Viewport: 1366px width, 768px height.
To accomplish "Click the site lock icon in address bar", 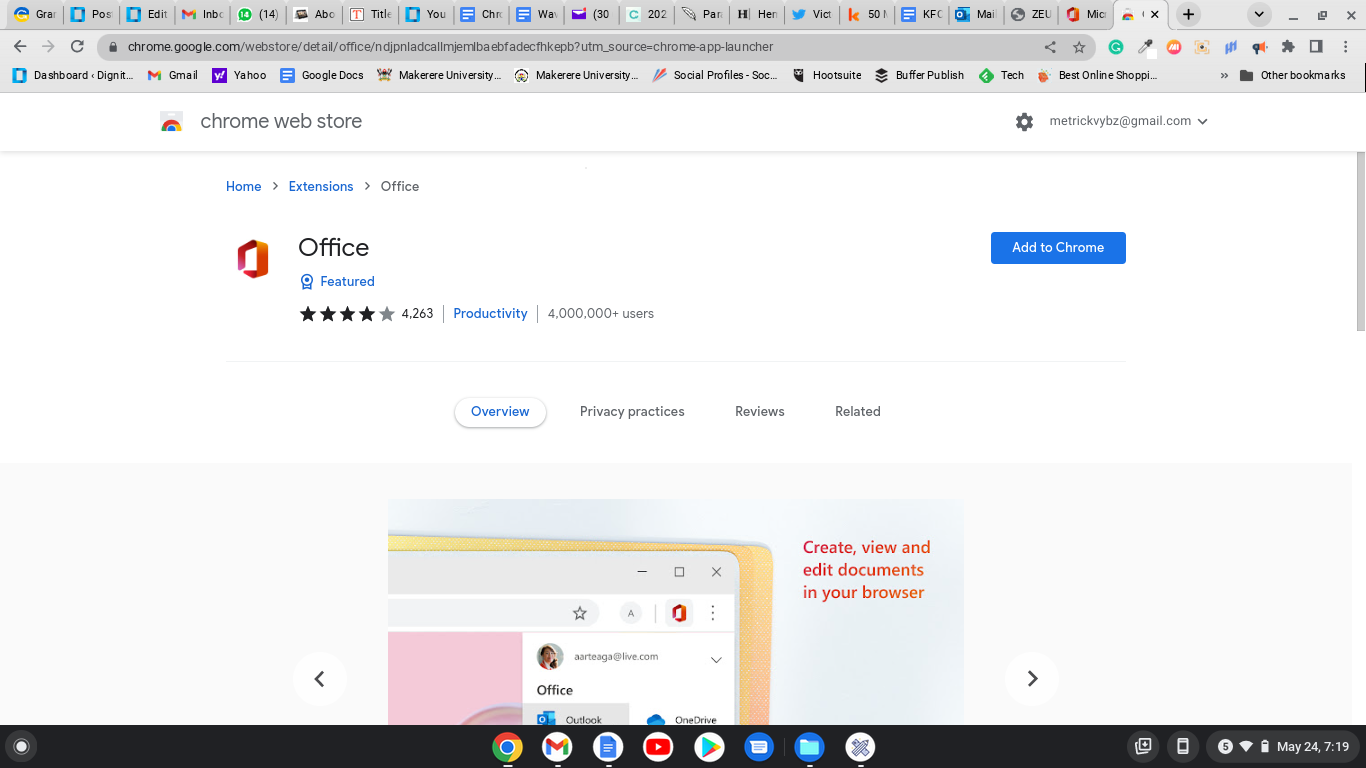I will [113, 47].
